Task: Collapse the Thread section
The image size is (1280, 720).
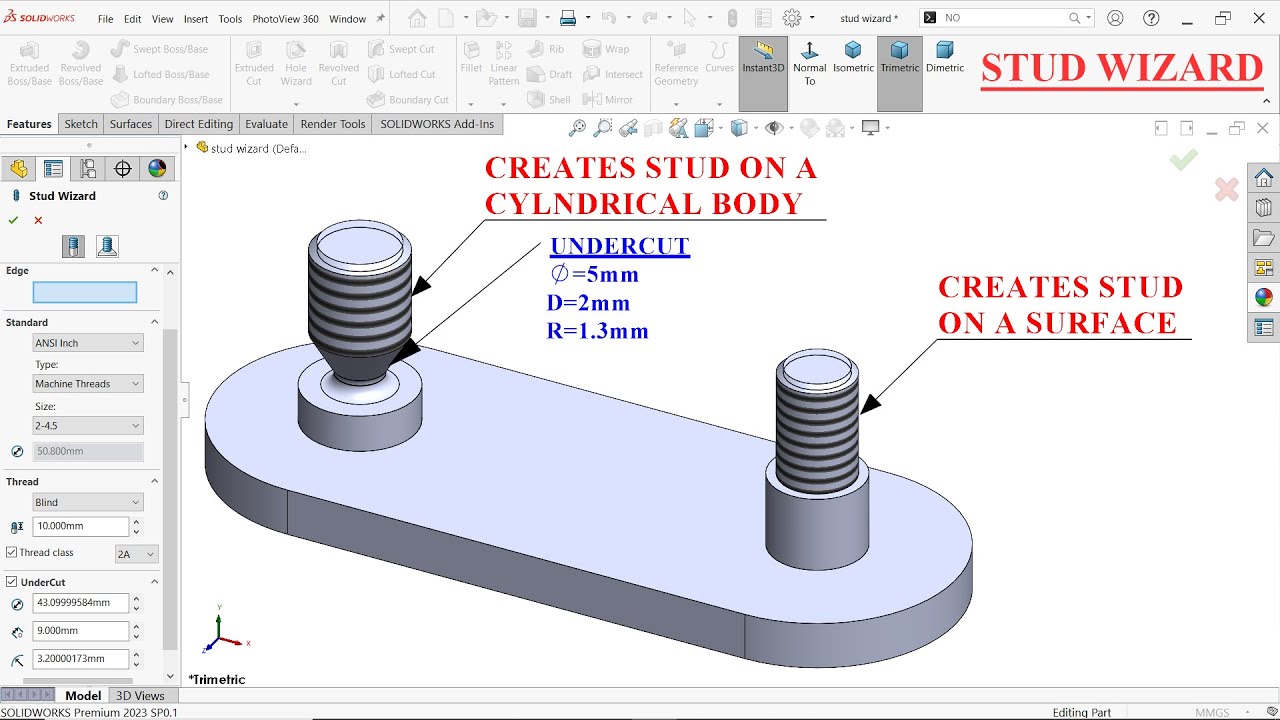Action: point(154,481)
